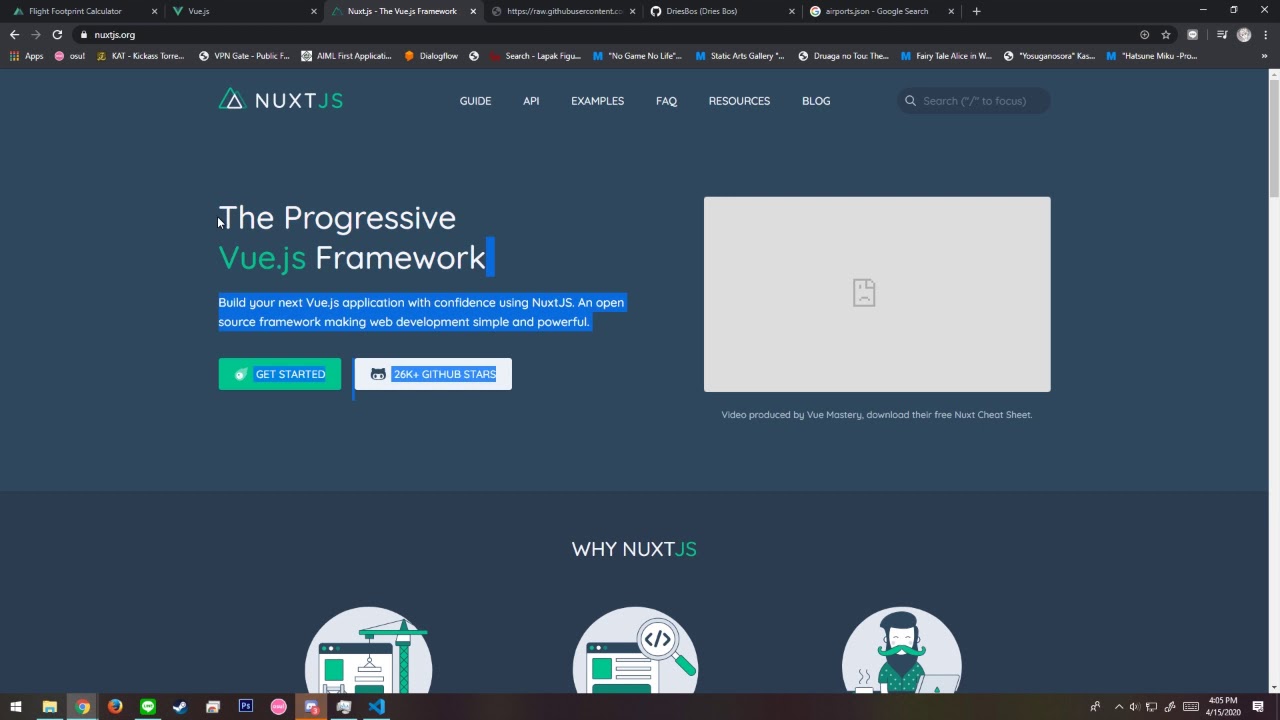Open the volume control in system tray

tap(1135, 707)
